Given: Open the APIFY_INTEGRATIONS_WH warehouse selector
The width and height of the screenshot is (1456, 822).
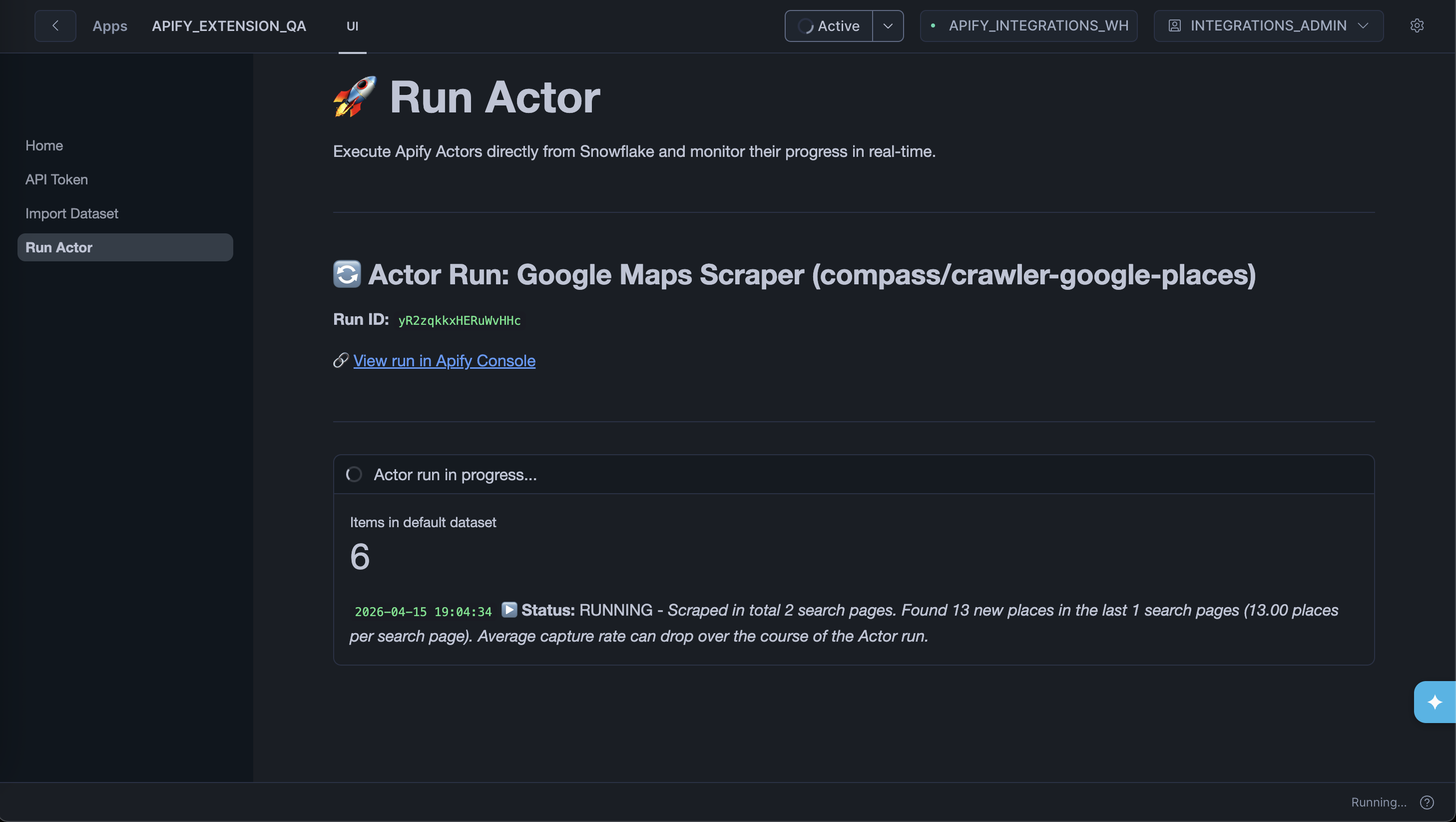Looking at the screenshot, I should (1028, 25).
